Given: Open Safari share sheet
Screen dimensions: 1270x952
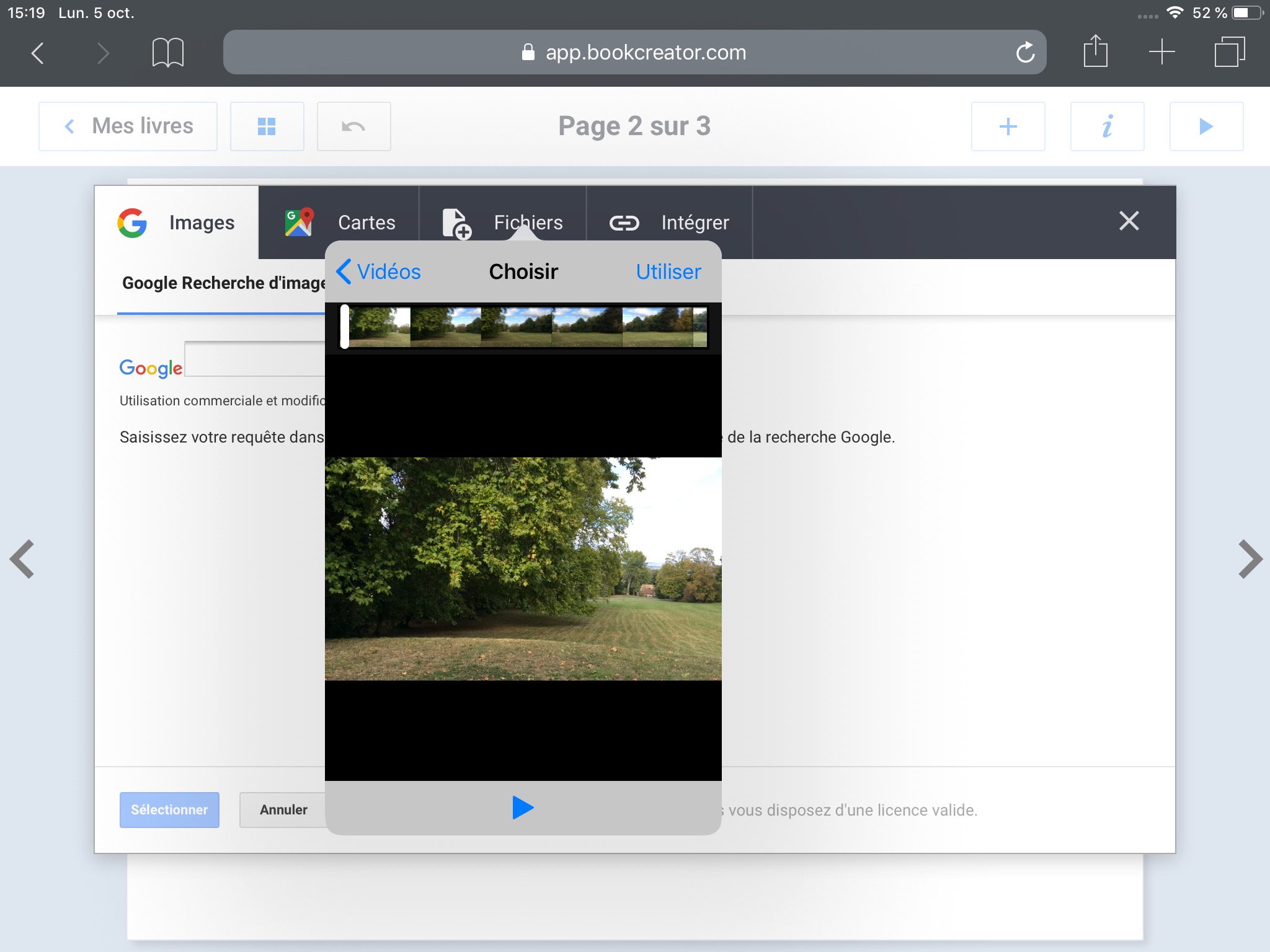Looking at the screenshot, I should (1095, 51).
